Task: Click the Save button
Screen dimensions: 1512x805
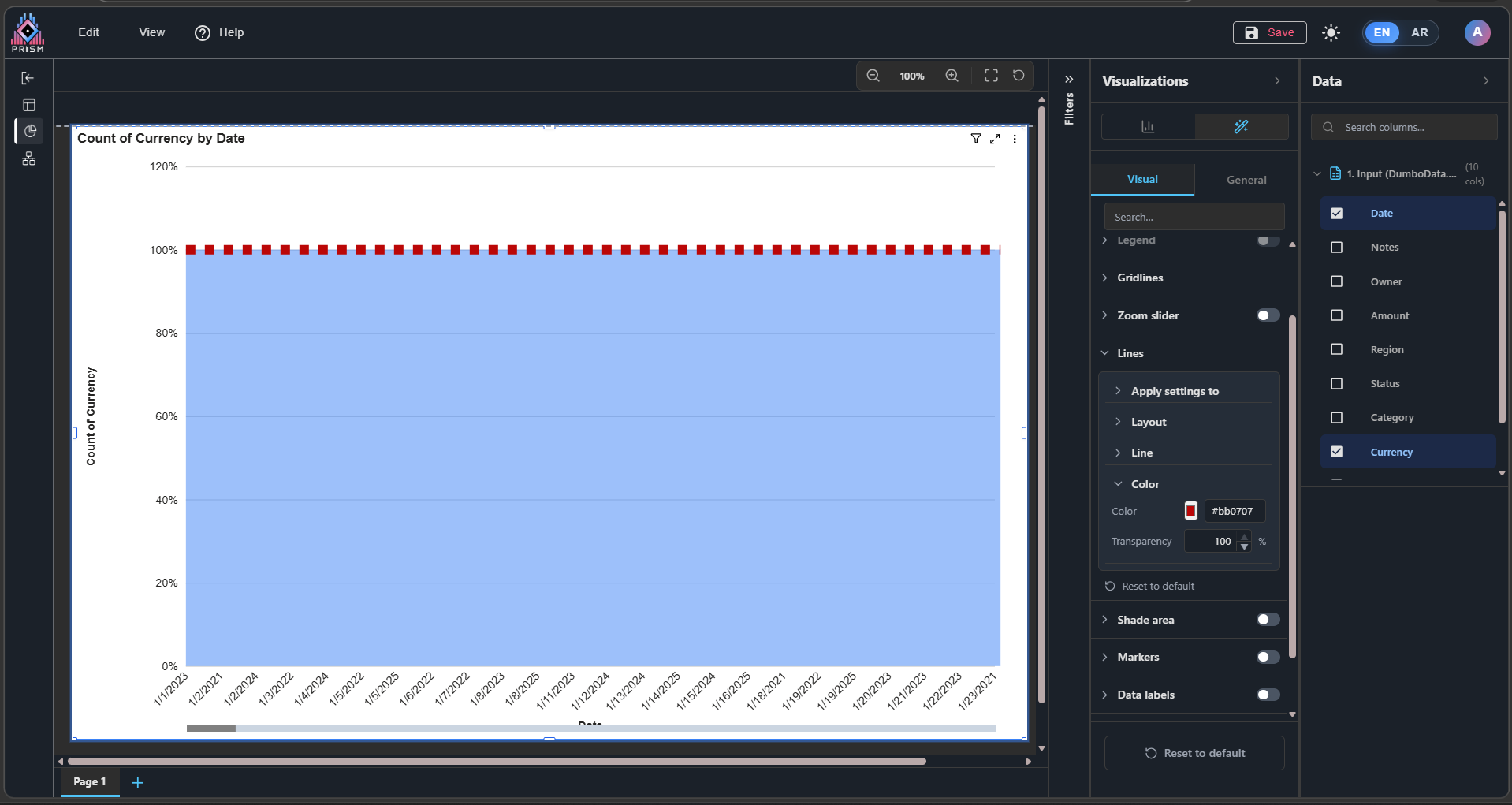Action: (1269, 32)
